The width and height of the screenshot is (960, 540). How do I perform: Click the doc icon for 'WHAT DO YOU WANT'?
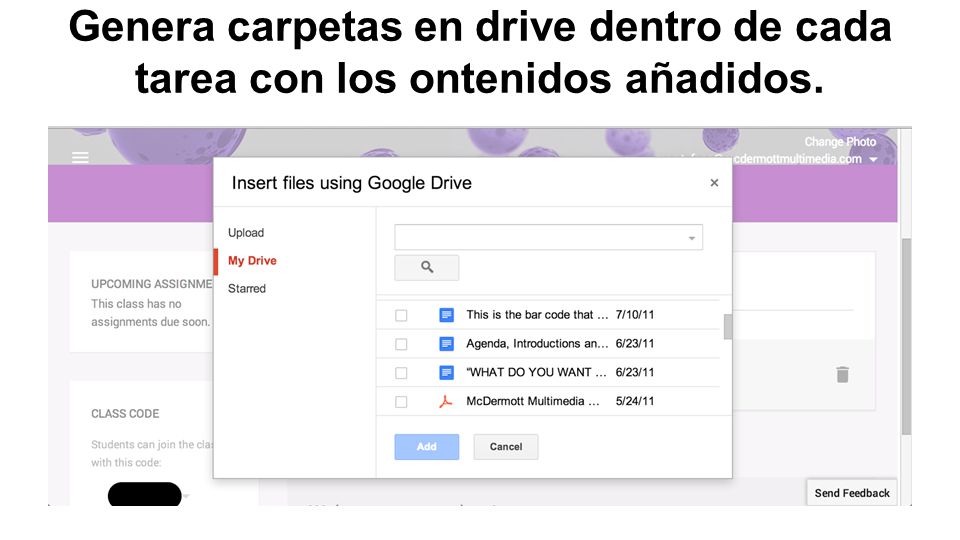tap(446, 372)
